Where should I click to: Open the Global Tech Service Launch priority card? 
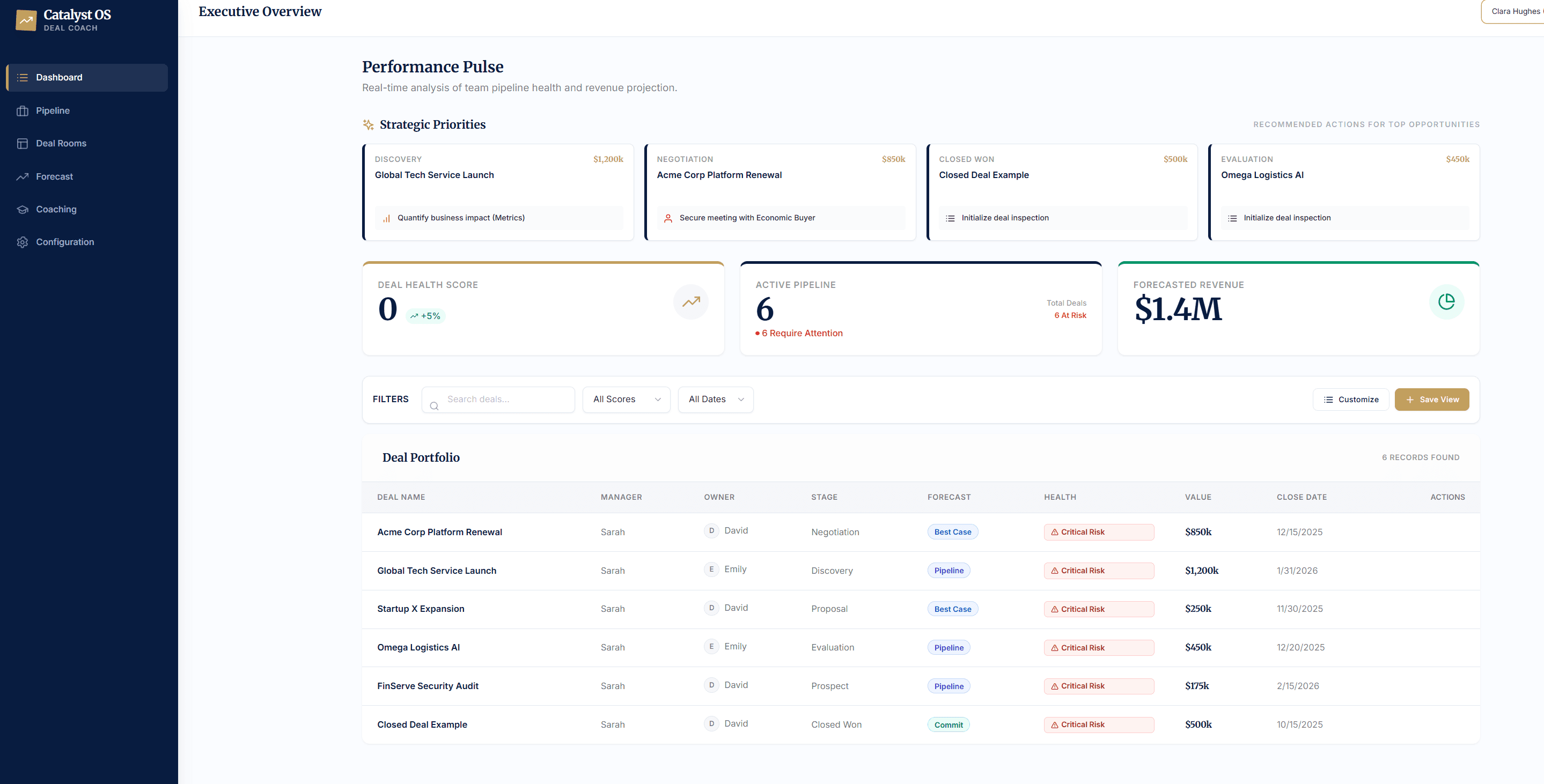[x=498, y=193]
